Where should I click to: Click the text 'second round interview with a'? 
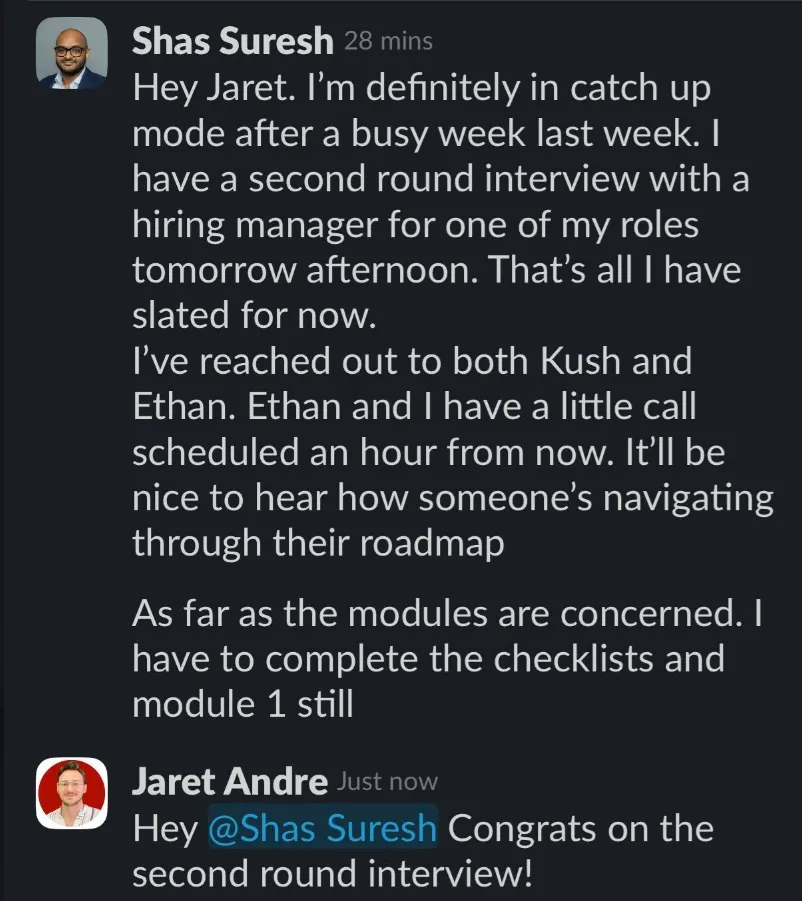coord(499,179)
